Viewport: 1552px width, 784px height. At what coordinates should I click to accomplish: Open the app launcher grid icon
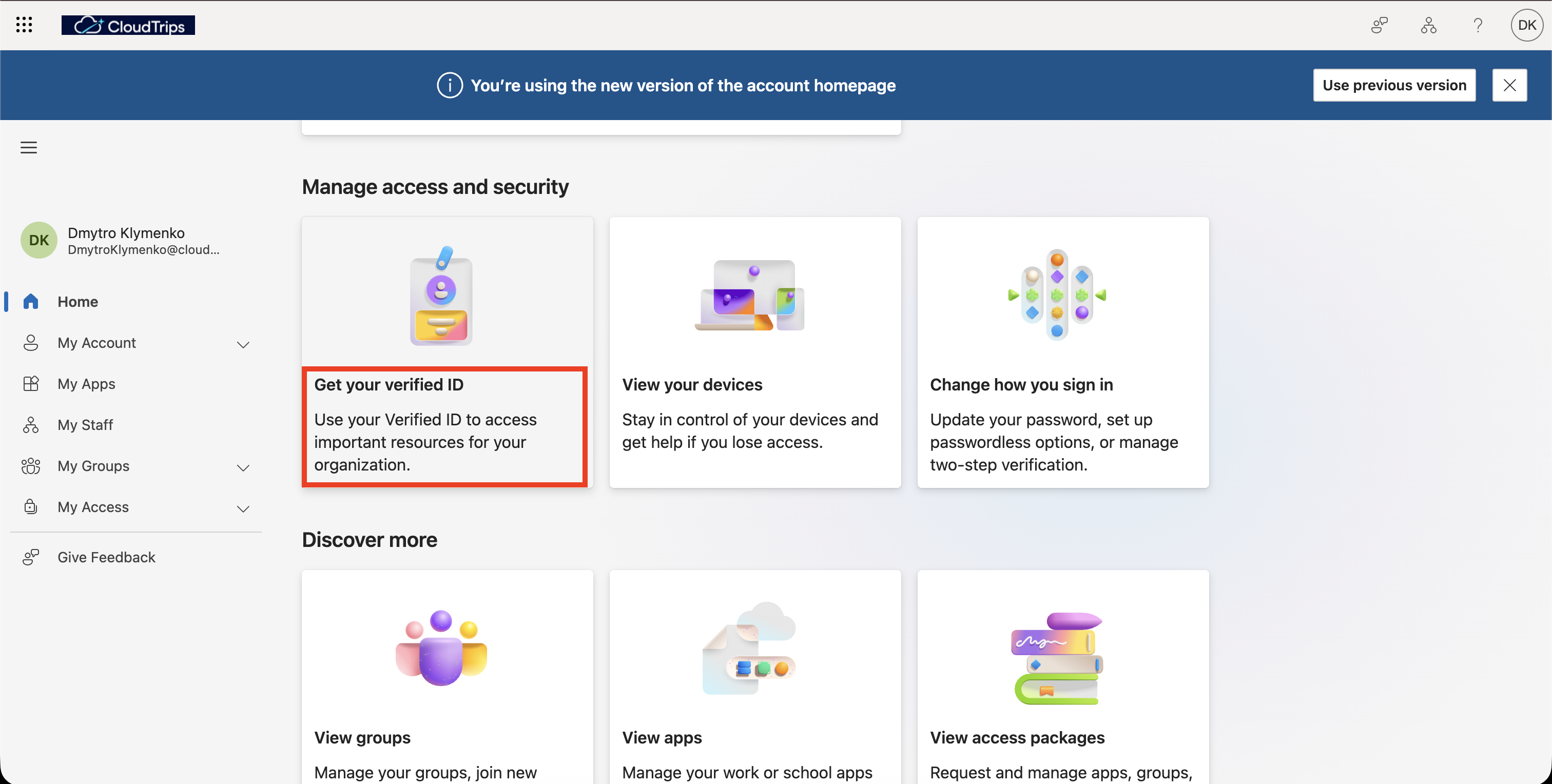[24, 25]
